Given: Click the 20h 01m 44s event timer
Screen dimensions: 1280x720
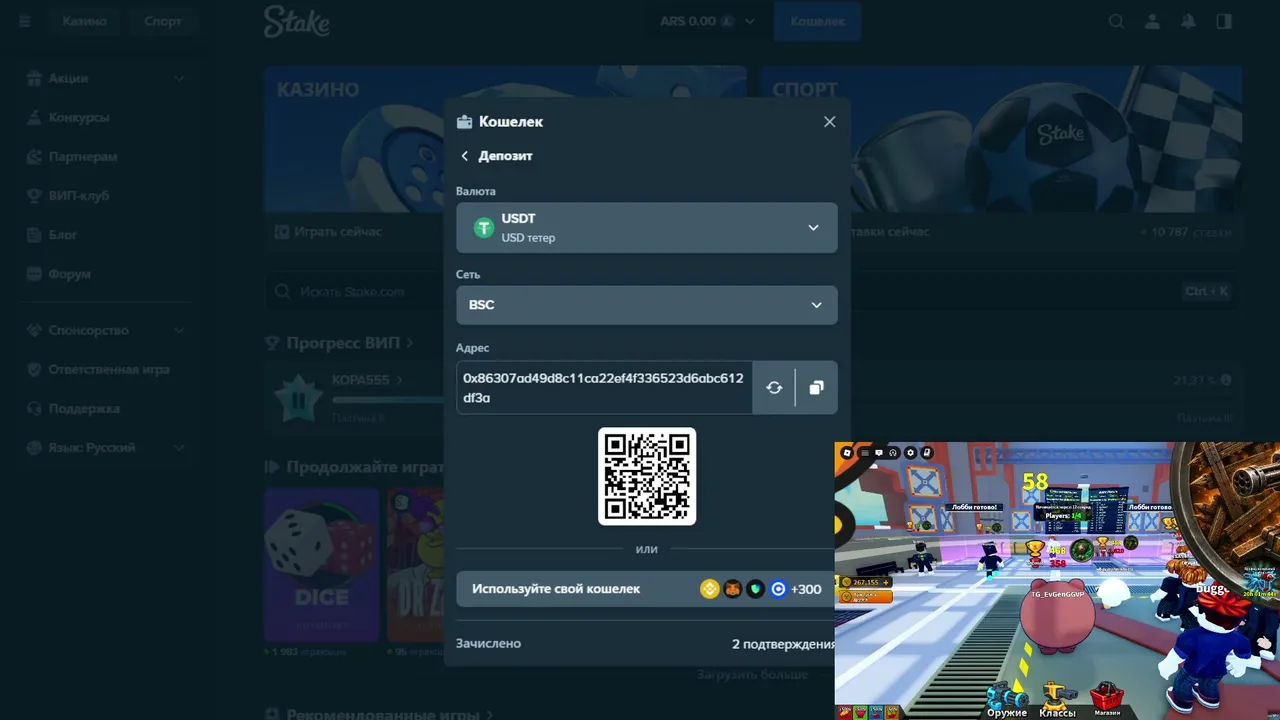Looking at the screenshot, I should pos(1262,593).
